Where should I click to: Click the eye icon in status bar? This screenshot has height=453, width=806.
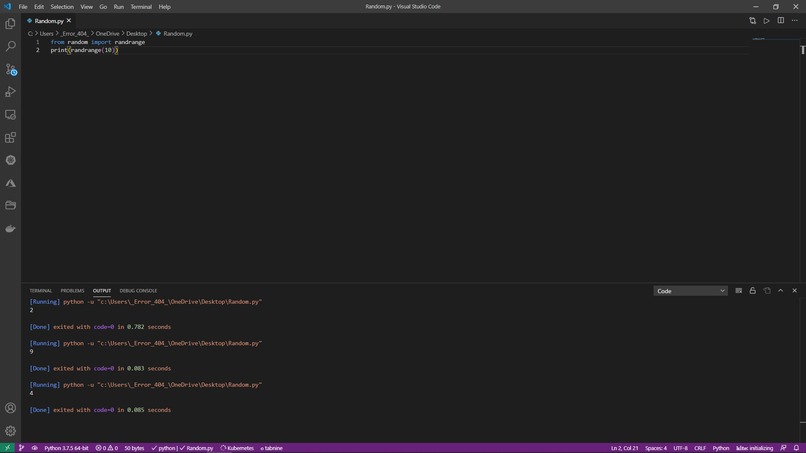click(x=34, y=448)
